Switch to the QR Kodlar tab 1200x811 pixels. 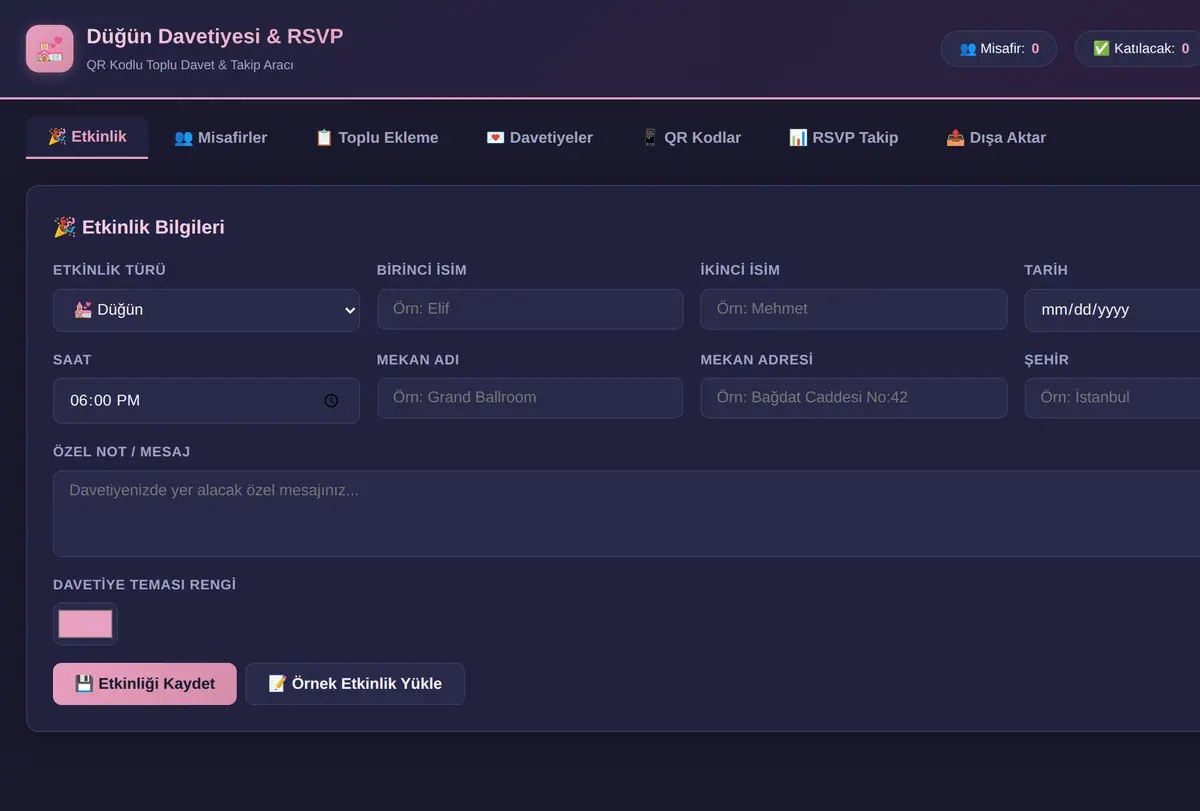point(691,138)
